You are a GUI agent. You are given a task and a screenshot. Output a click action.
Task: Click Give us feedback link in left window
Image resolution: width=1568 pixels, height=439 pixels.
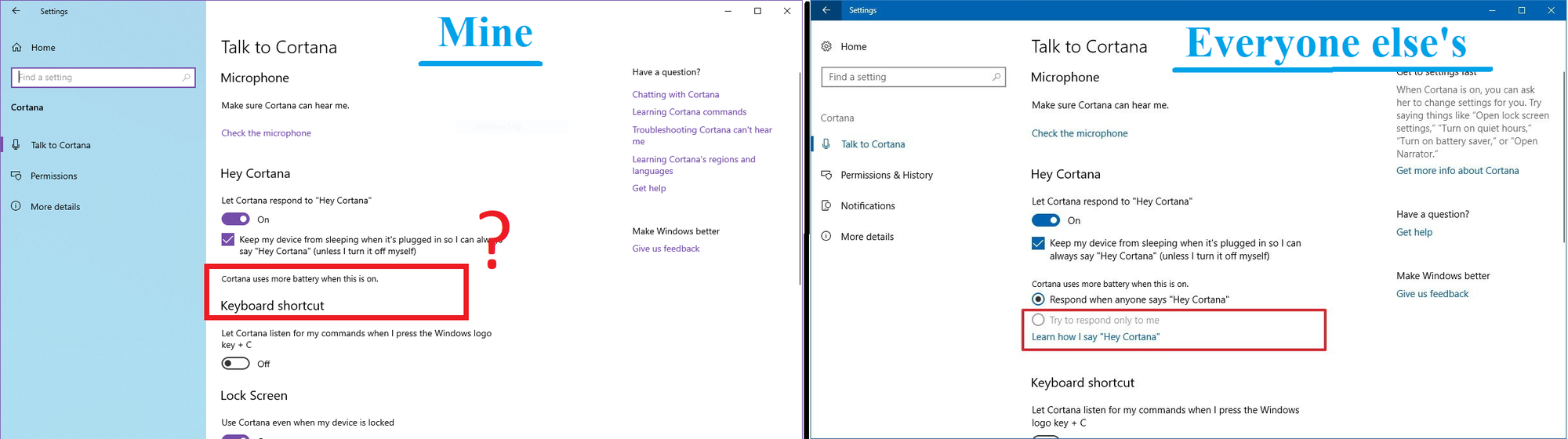coord(666,249)
